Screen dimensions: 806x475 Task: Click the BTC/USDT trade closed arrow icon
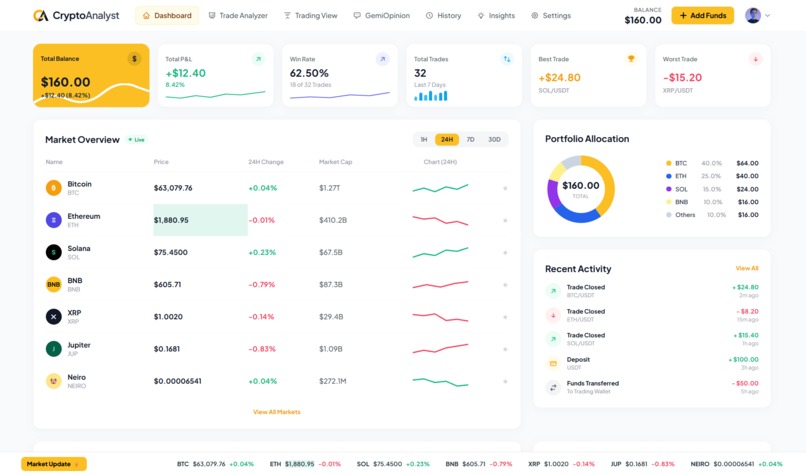[x=553, y=291]
